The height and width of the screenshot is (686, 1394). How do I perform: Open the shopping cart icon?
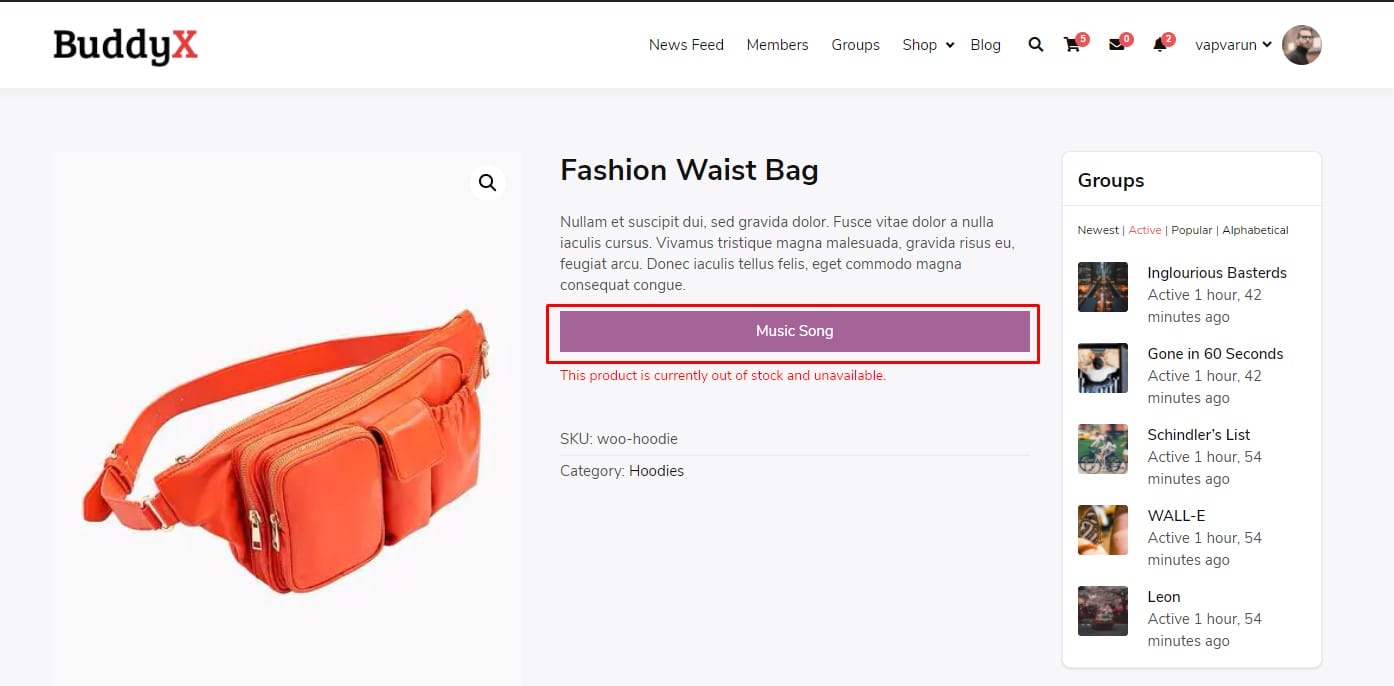[1072, 45]
